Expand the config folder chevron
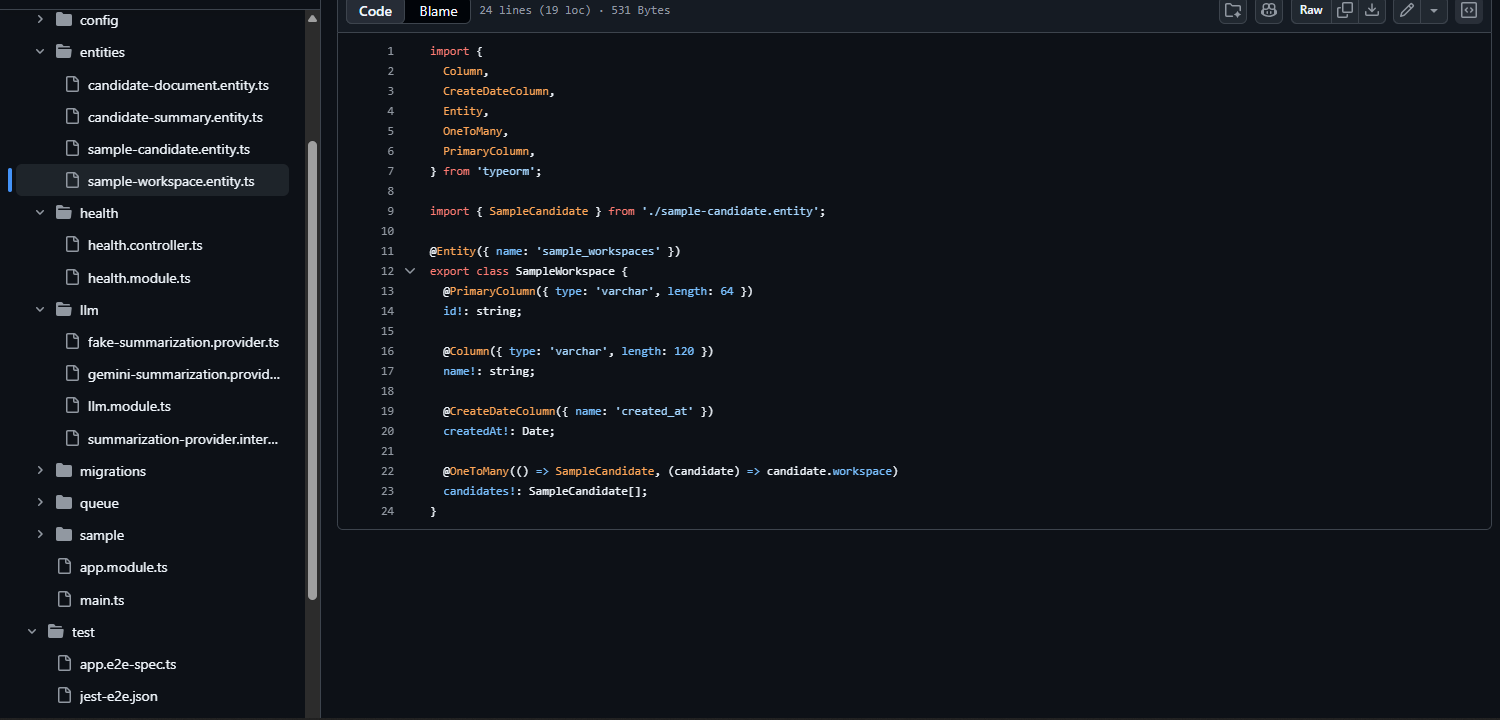 pos(40,20)
